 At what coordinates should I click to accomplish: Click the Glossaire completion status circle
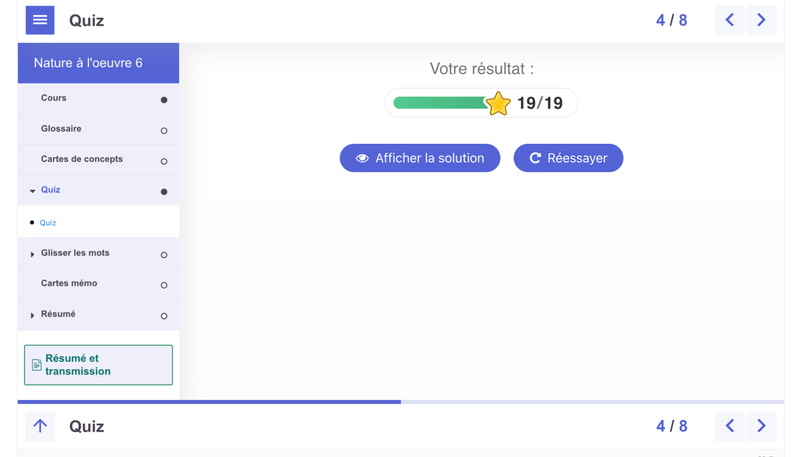164,131
